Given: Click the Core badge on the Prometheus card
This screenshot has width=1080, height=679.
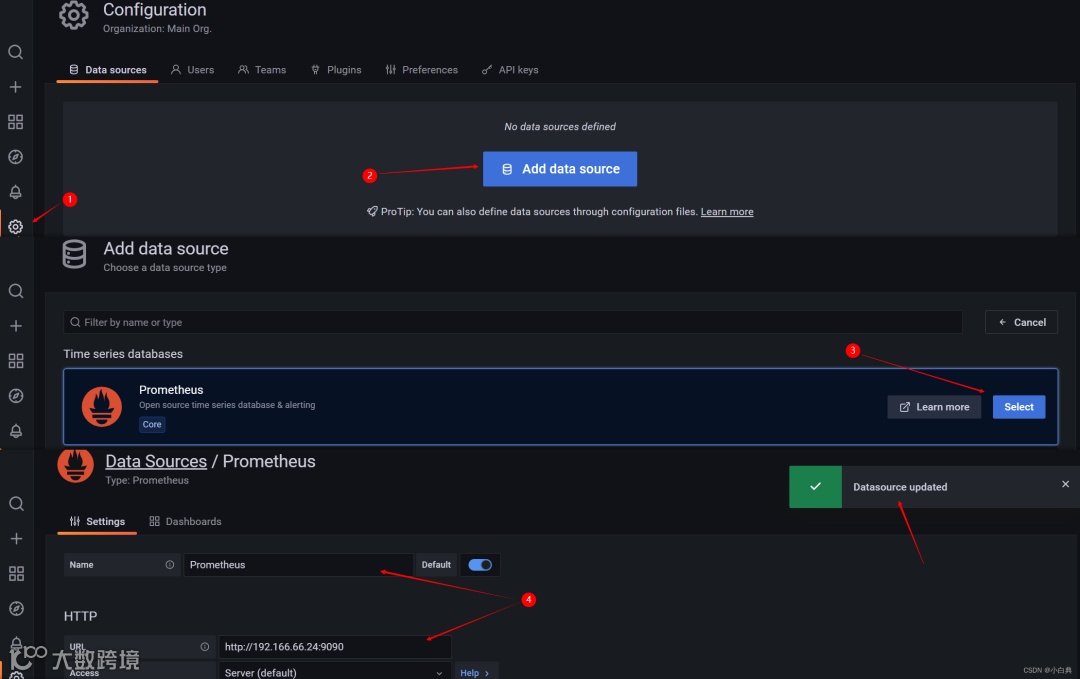Looking at the screenshot, I should click(152, 424).
